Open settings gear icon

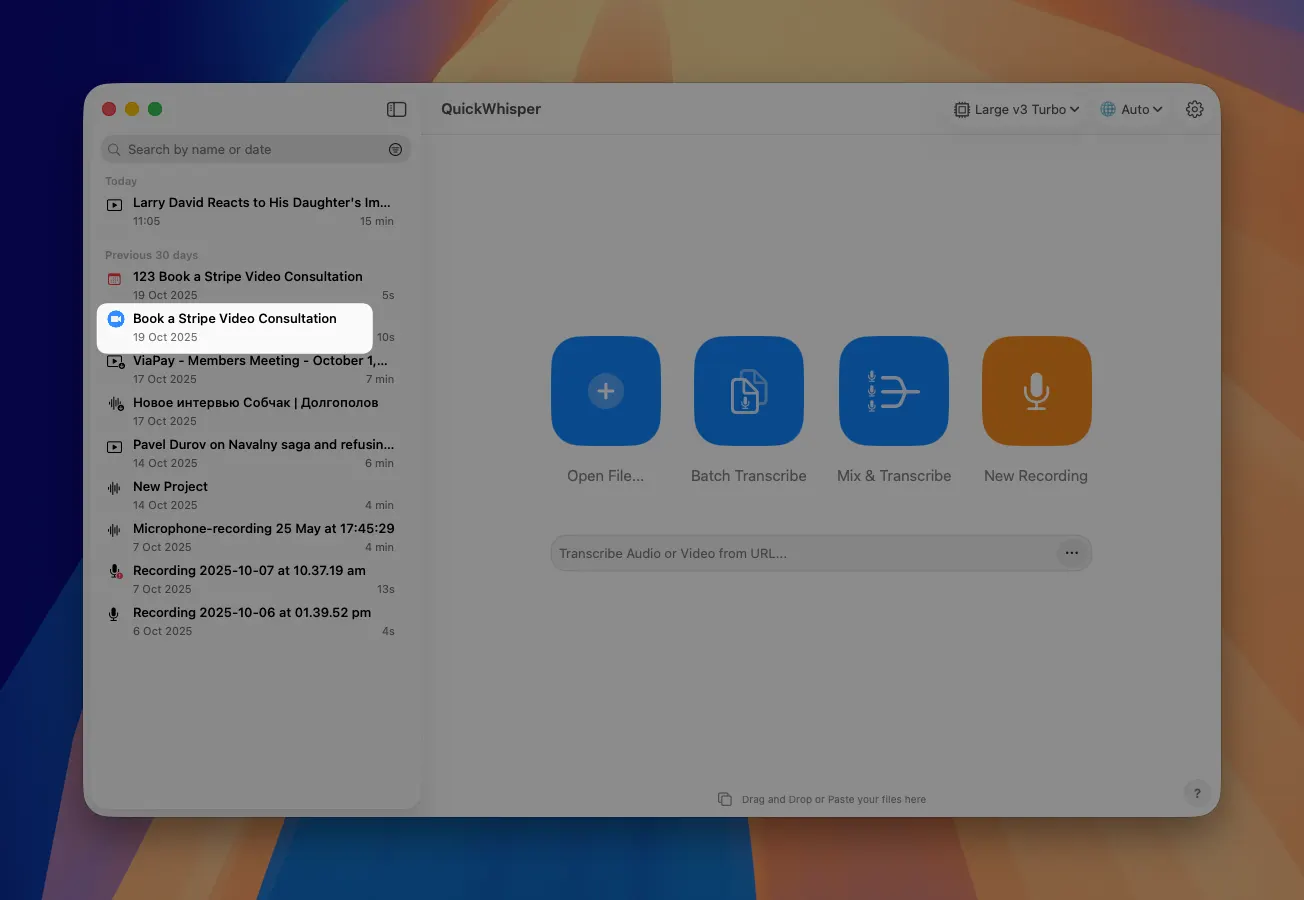[x=1194, y=109]
